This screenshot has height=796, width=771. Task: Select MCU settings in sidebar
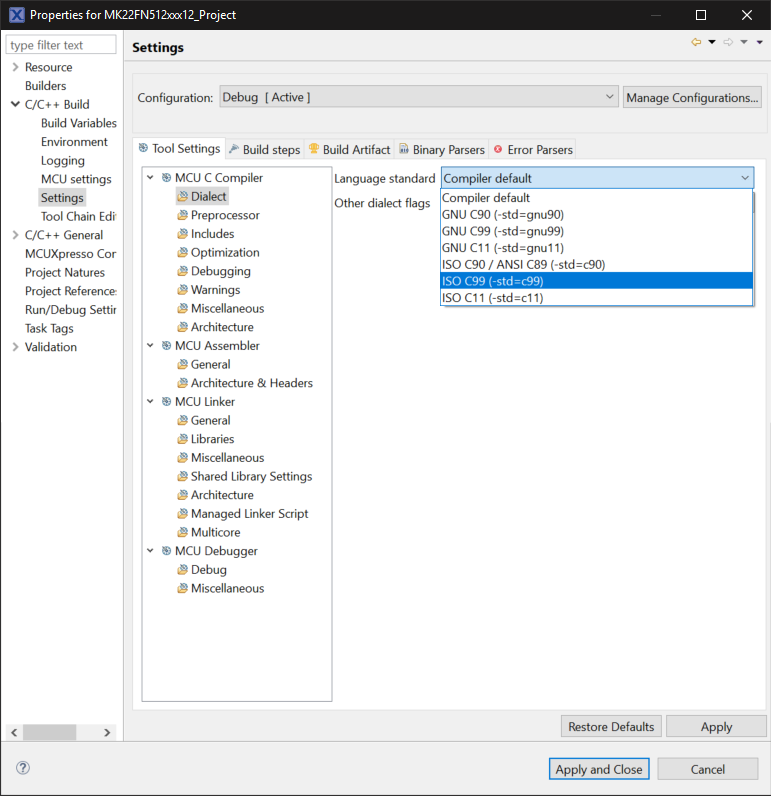point(76,179)
